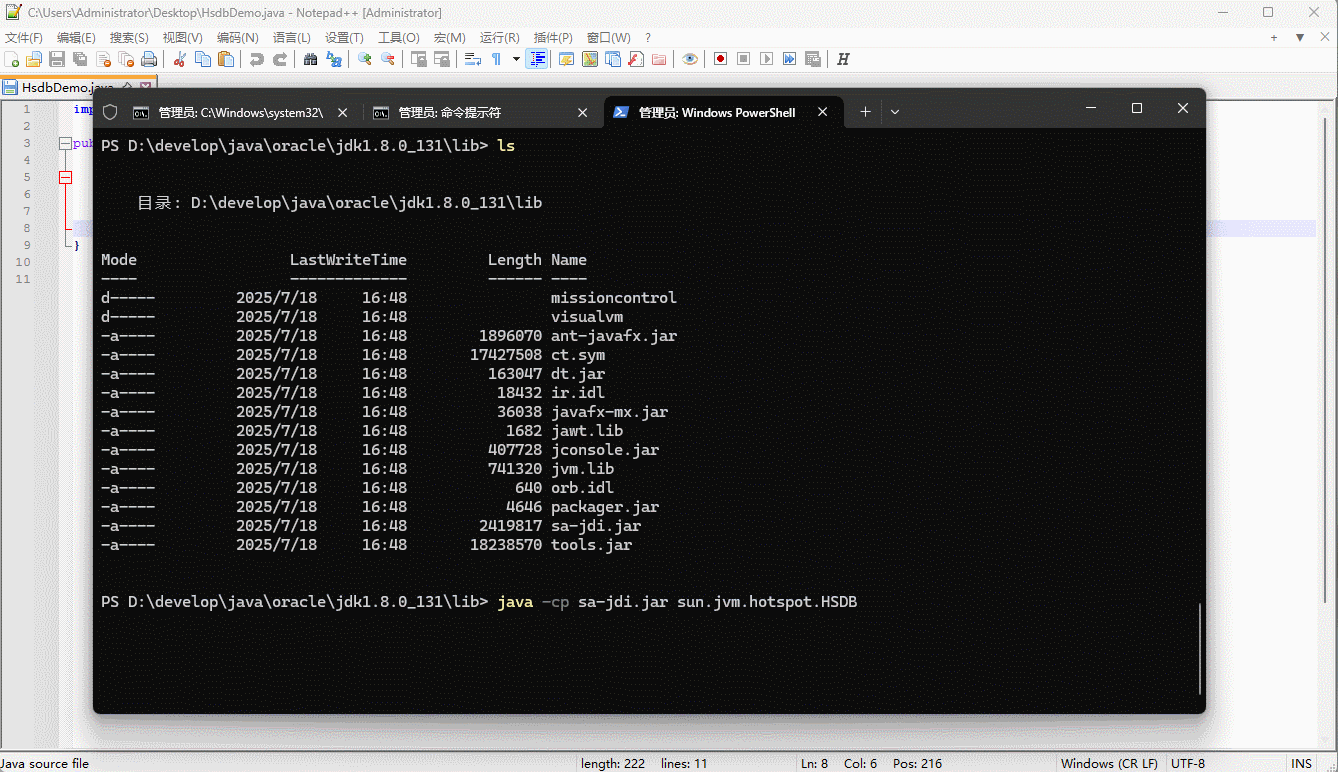This screenshot has width=1338, height=772.
Task: Click the Redo arrow icon
Action: [x=280, y=59]
